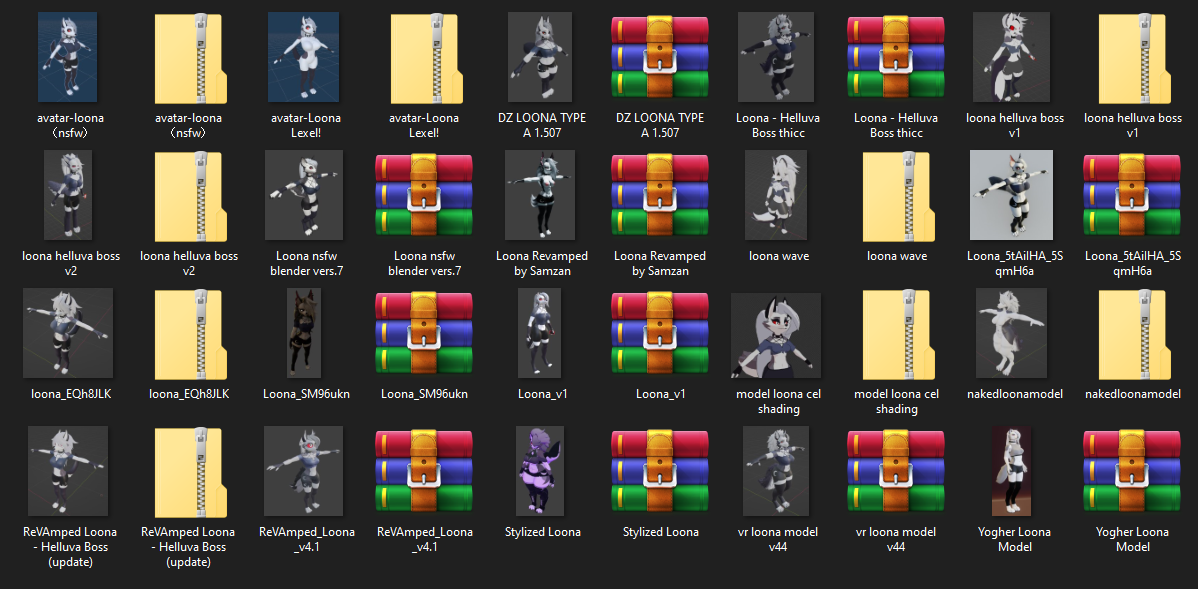Click the Loona - Helluva Boss thicc image thumbnail
Viewport: 1198px width, 589px height.
click(775, 57)
